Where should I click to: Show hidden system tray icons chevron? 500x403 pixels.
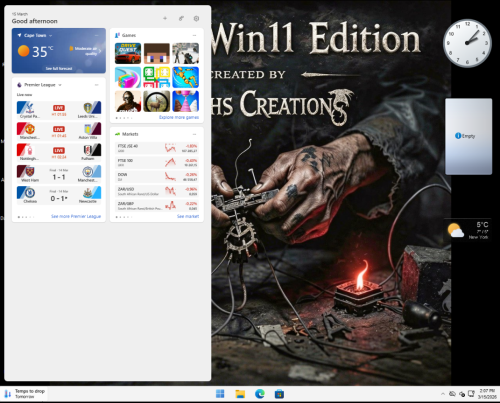pyautogui.click(x=443, y=394)
